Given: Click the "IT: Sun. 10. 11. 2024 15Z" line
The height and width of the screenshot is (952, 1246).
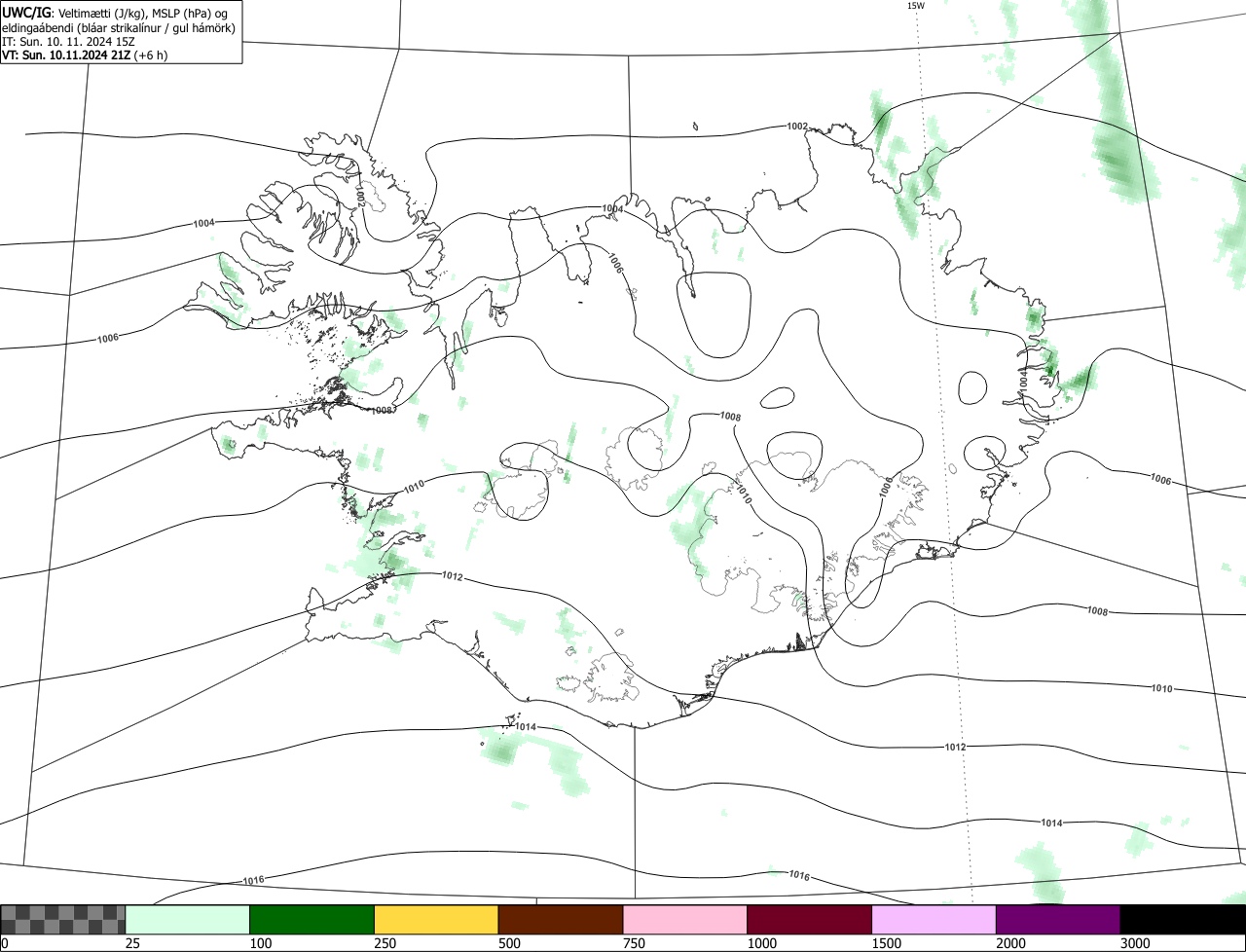Looking at the screenshot, I should 68,42.
